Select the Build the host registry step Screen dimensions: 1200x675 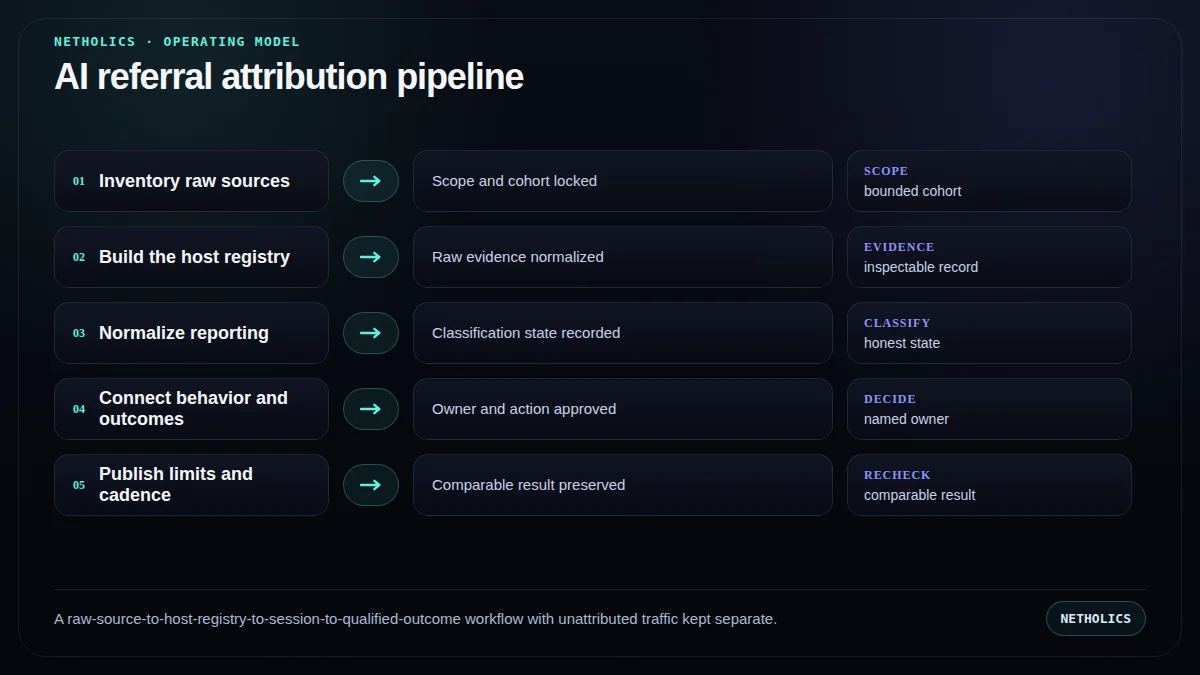click(191, 257)
